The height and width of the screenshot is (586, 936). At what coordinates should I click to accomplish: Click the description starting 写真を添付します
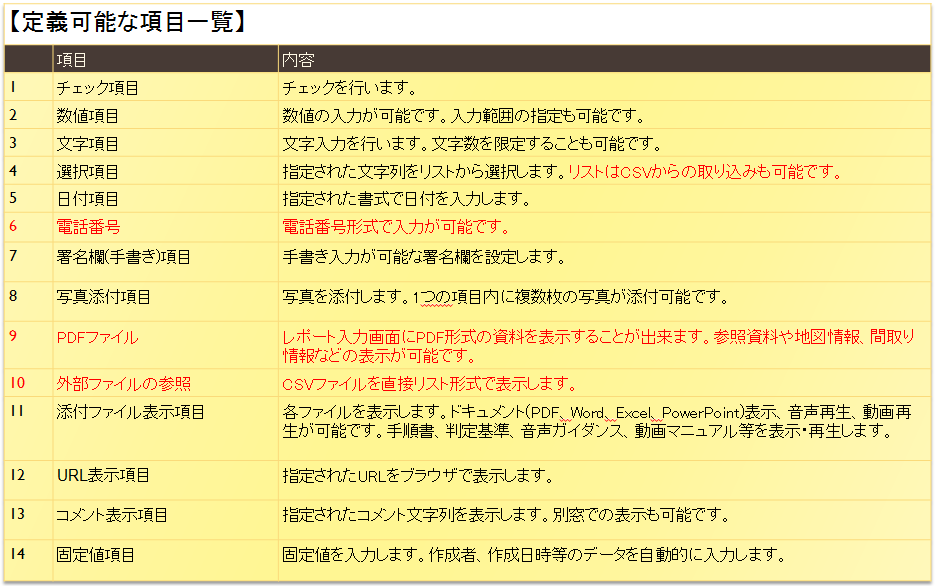tap(505, 297)
